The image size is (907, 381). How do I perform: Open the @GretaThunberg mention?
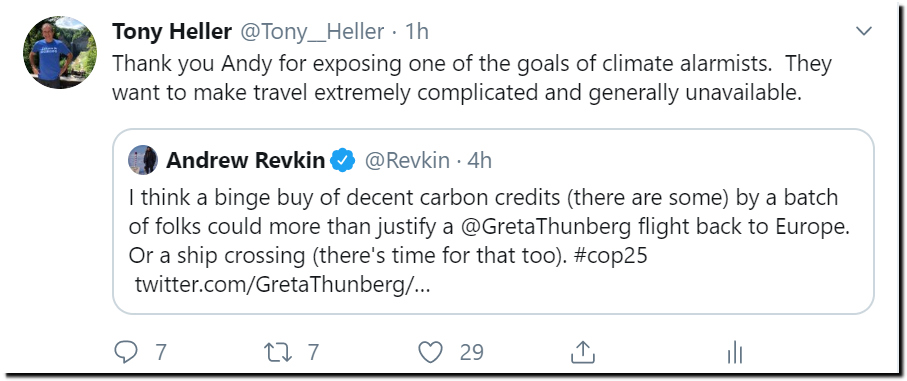click(546, 227)
